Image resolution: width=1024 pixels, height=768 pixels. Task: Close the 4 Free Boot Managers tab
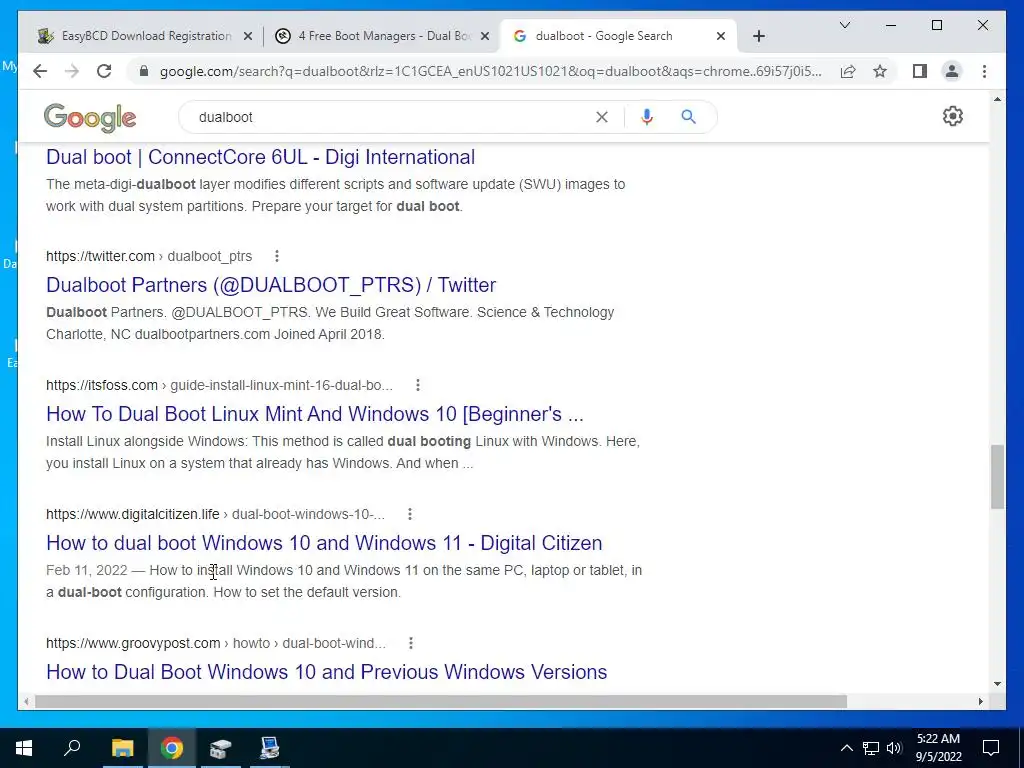[485, 37]
